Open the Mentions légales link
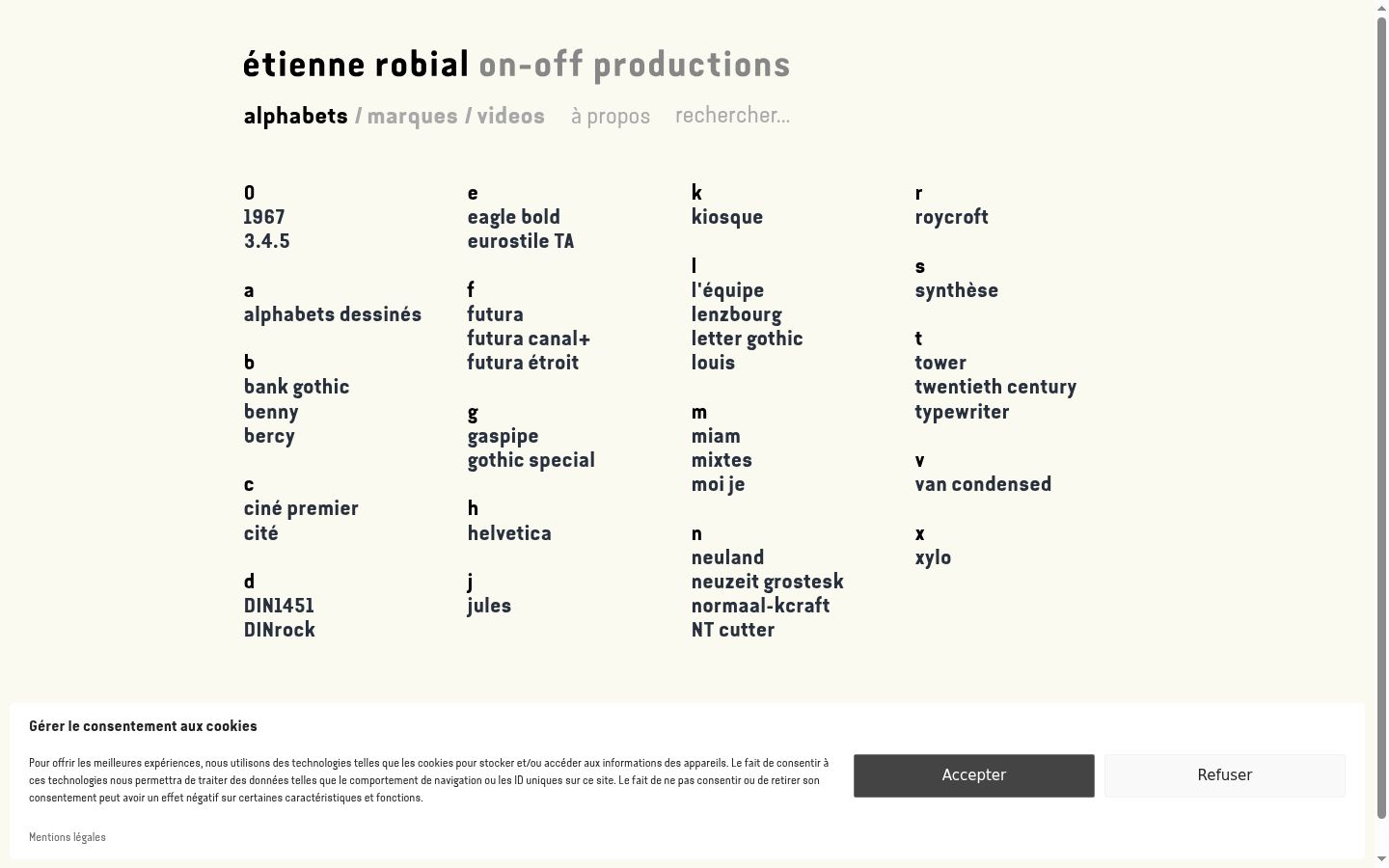The width and height of the screenshot is (1389, 868). coord(68,837)
